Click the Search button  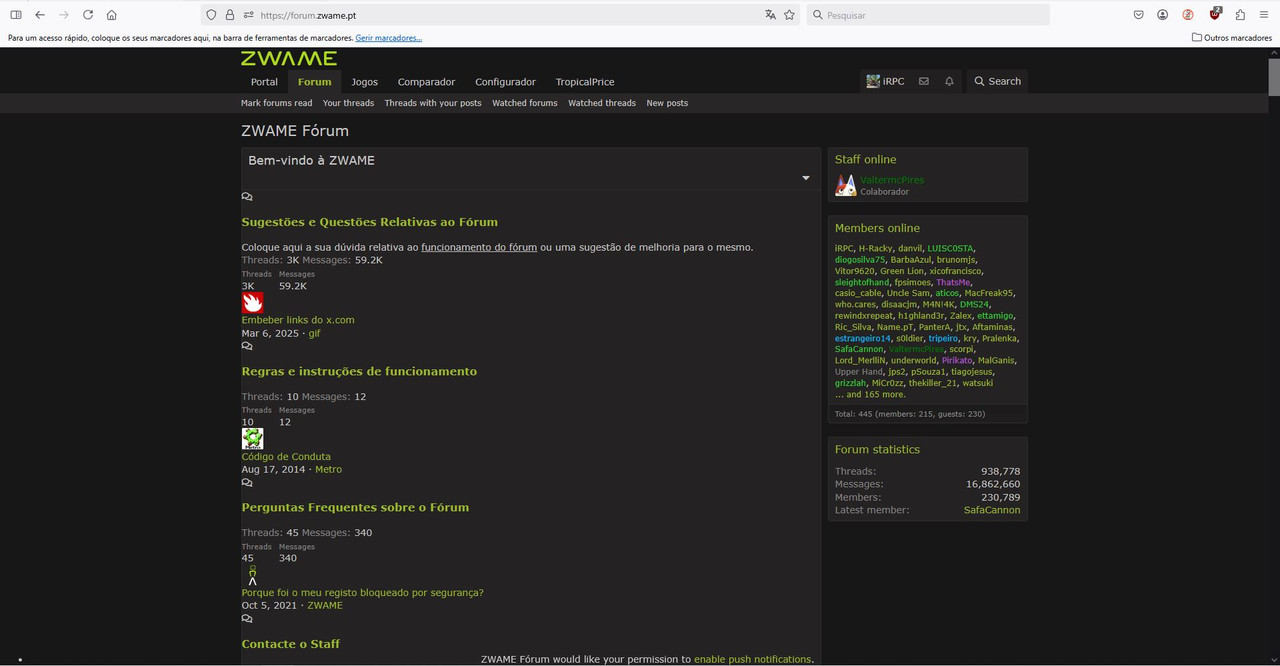coord(997,81)
